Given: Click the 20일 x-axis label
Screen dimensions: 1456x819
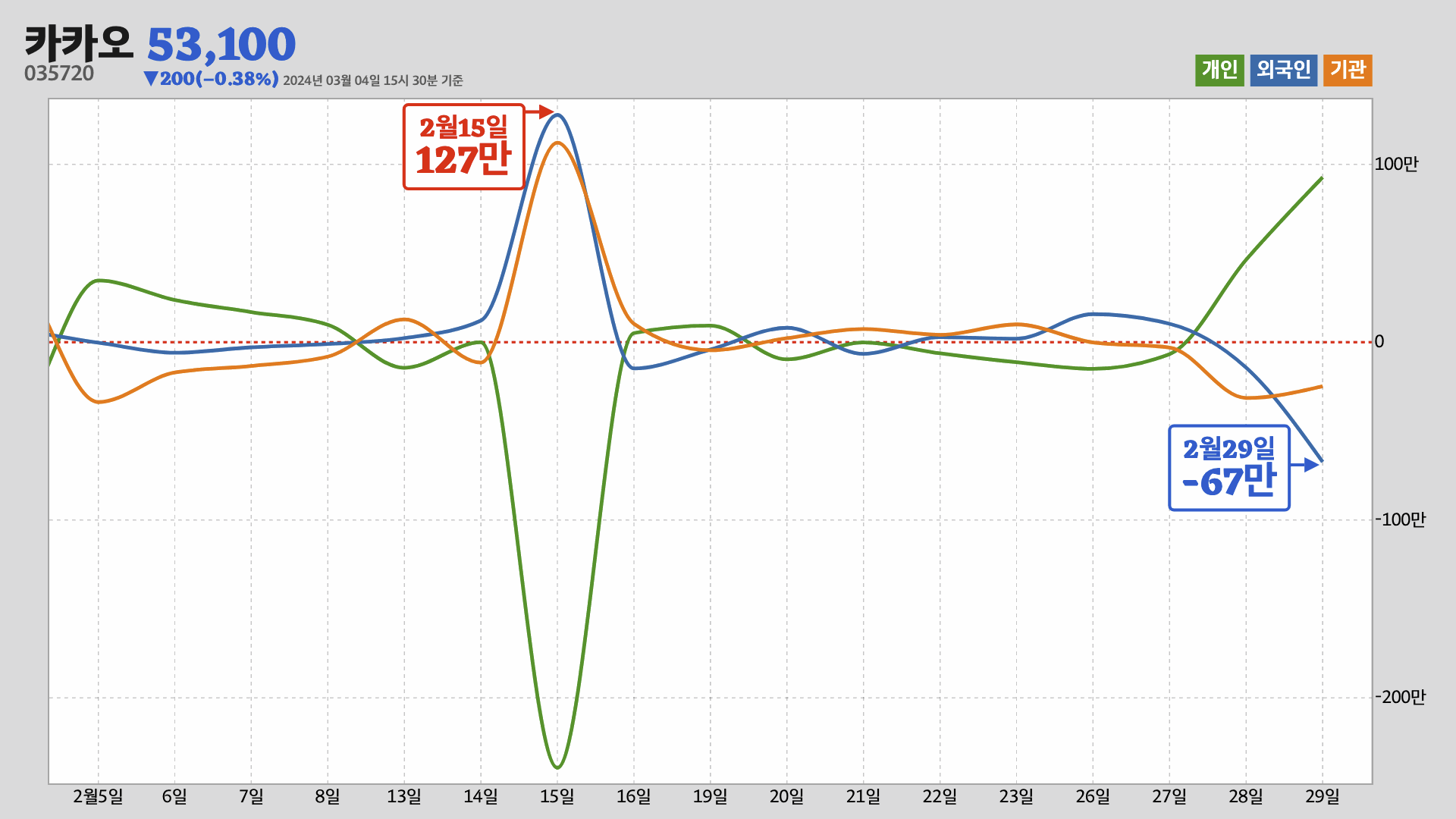Looking at the screenshot, I should [787, 797].
